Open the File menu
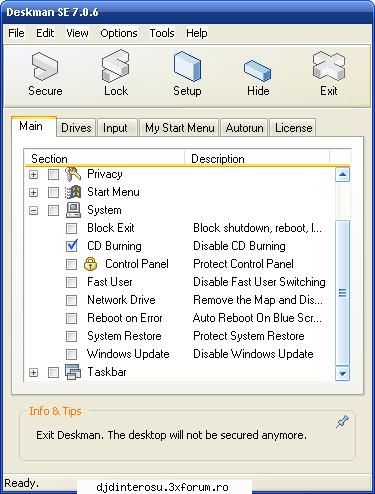The image size is (375, 494). (16, 33)
